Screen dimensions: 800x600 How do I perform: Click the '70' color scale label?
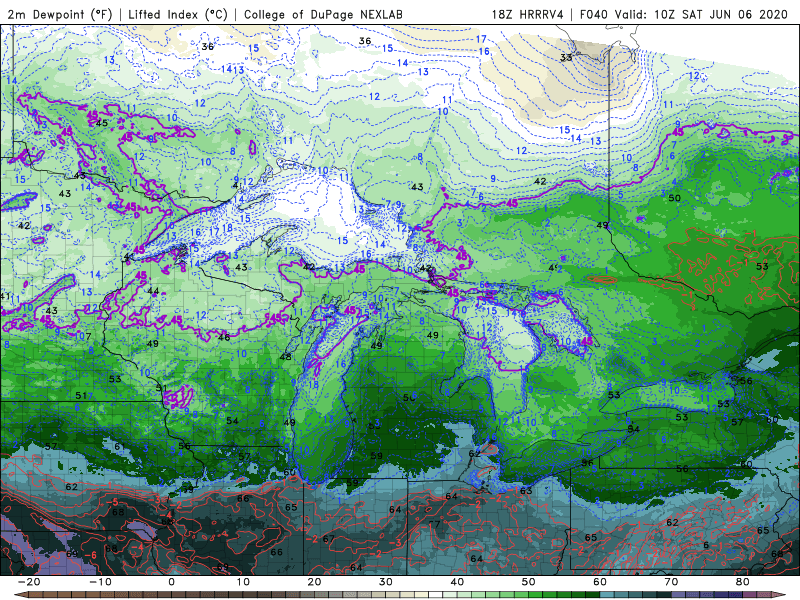click(x=671, y=582)
